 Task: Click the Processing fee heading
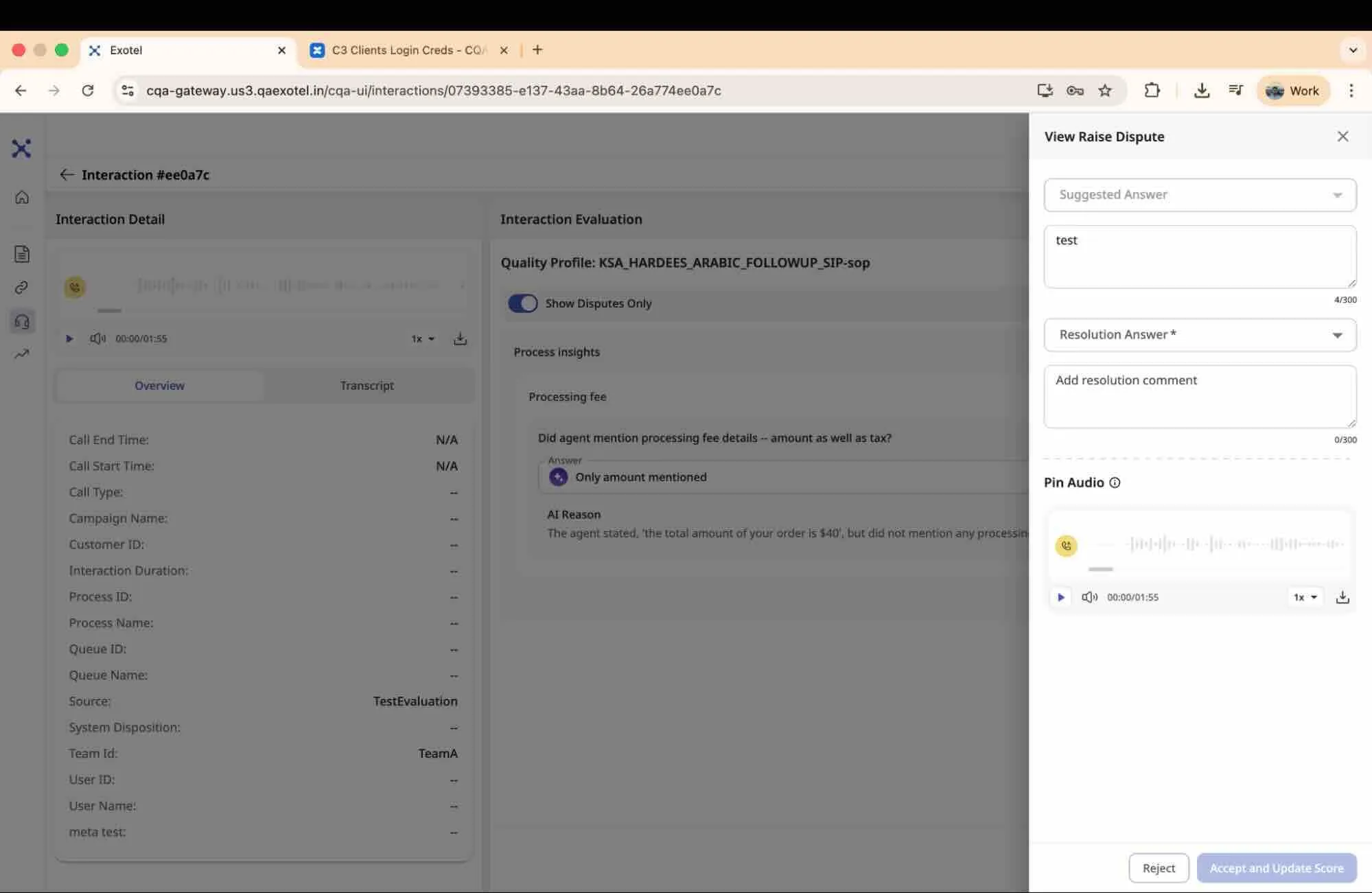point(568,397)
